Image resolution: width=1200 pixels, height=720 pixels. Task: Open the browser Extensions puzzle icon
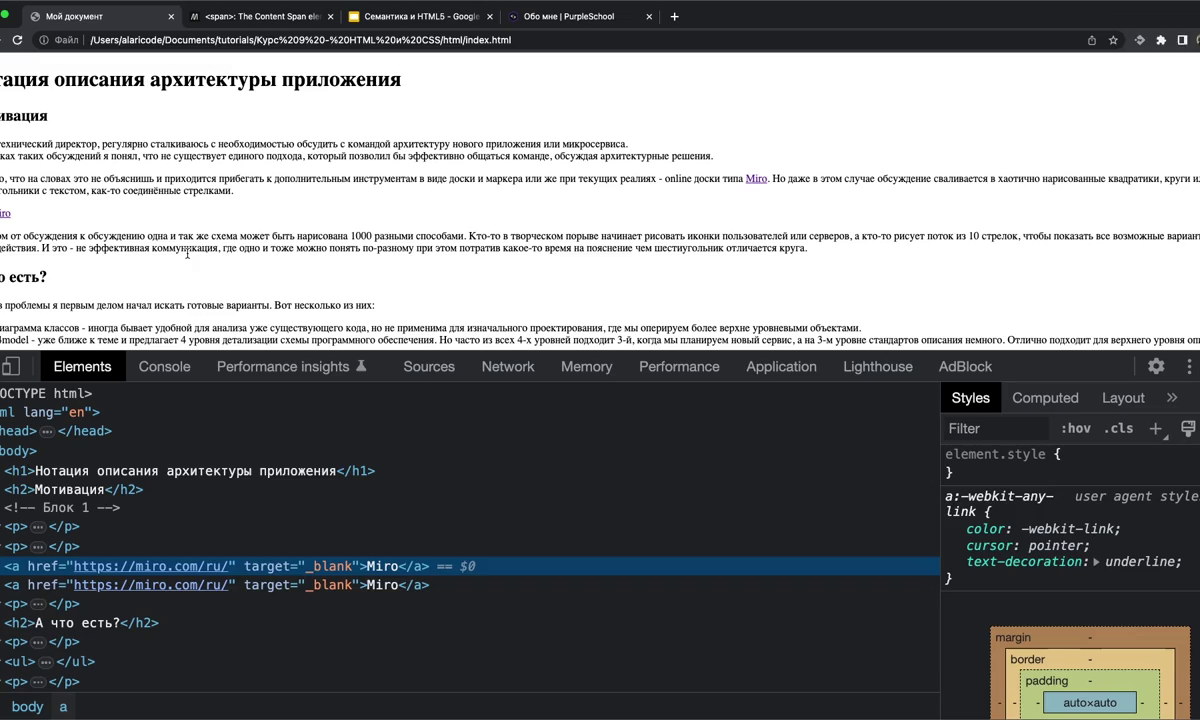click(1161, 40)
